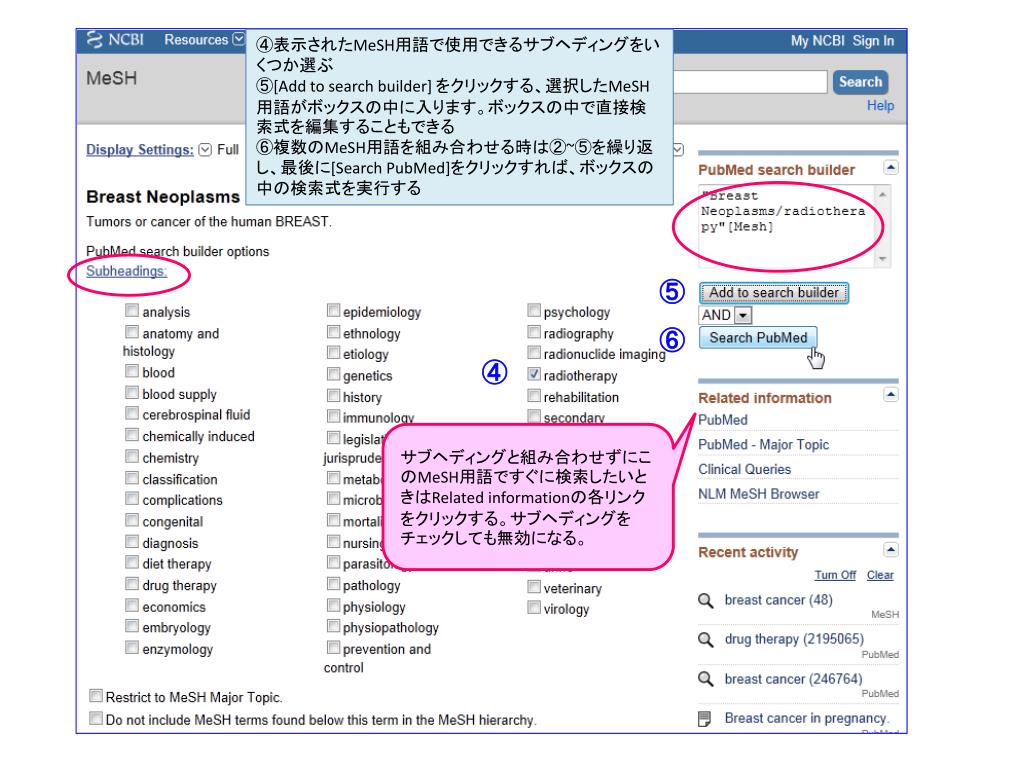The height and width of the screenshot is (768, 1024).
Task: Open magnifier icon beside breast cancer (246764)
Action: (705, 679)
